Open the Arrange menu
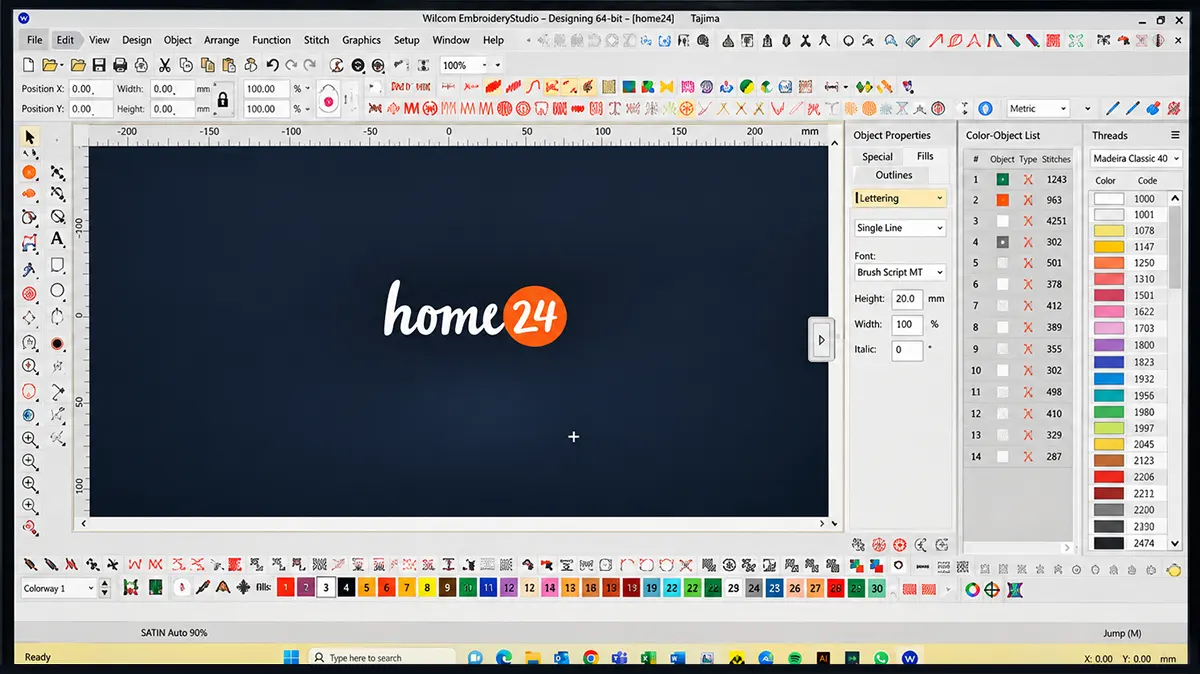Image resolution: width=1200 pixels, height=674 pixels. [x=221, y=40]
